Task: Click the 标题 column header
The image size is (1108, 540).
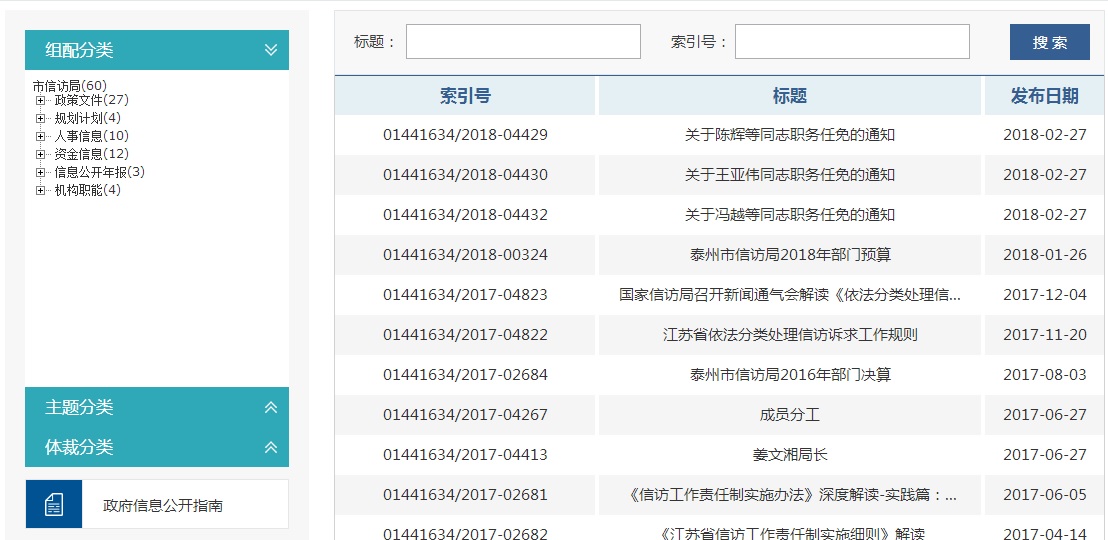Action: (x=790, y=96)
